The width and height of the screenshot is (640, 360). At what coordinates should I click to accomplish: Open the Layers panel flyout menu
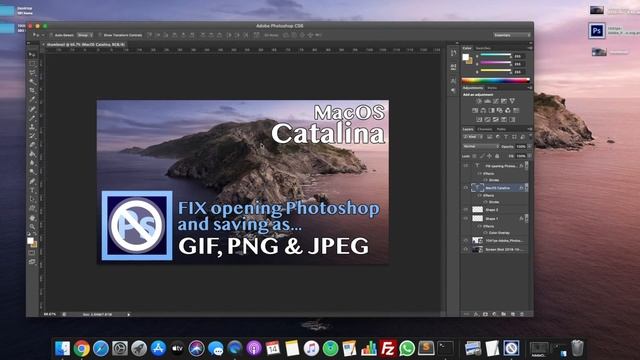[x=530, y=129]
